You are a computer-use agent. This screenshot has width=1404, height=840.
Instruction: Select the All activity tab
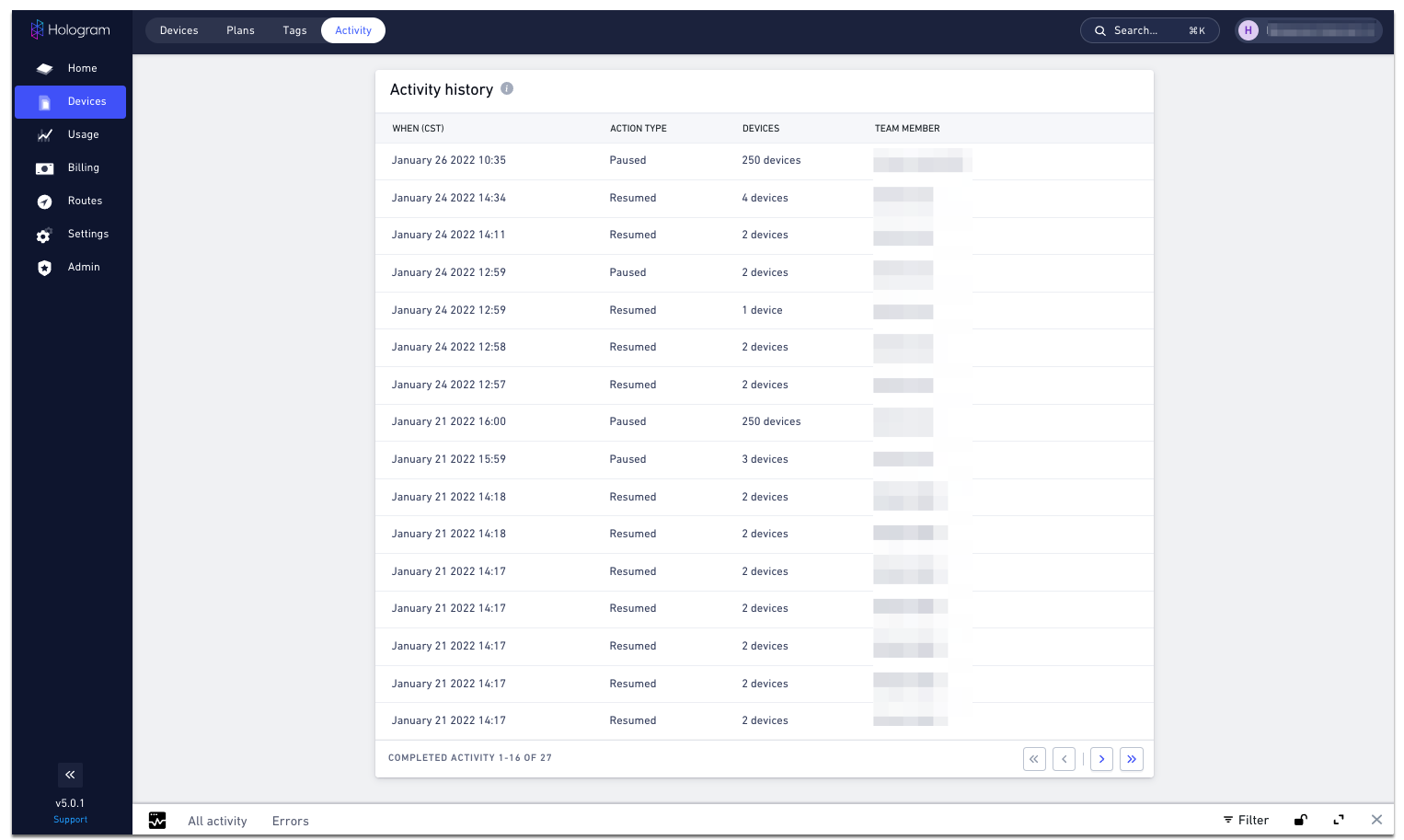(217, 821)
